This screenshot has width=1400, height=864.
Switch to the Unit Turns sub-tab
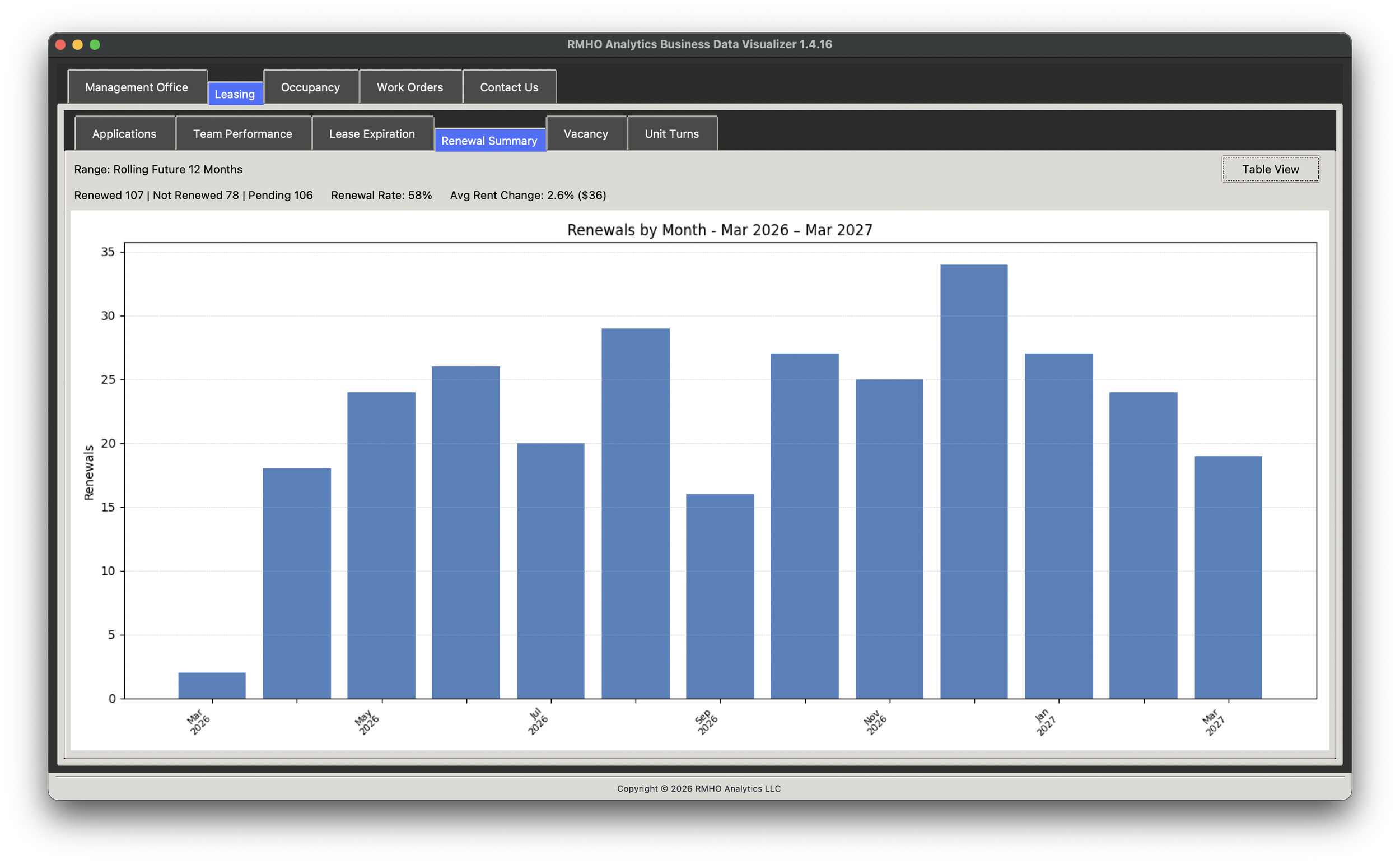click(x=671, y=134)
